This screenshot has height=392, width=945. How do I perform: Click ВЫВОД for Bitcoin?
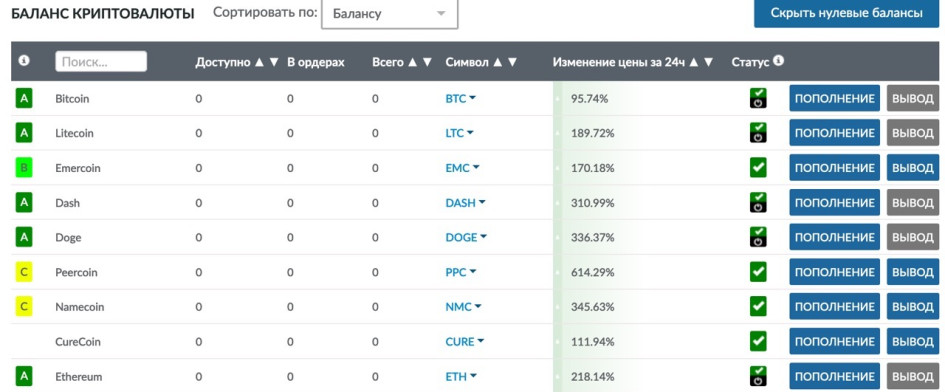click(912, 98)
